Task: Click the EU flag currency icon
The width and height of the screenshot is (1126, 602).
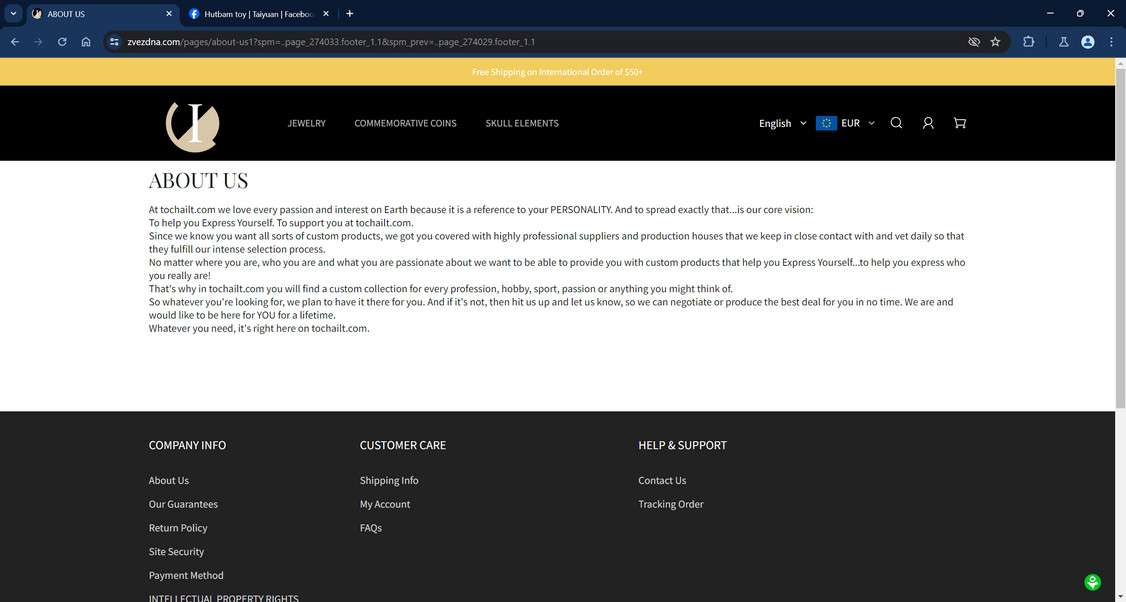Action: (826, 123)
